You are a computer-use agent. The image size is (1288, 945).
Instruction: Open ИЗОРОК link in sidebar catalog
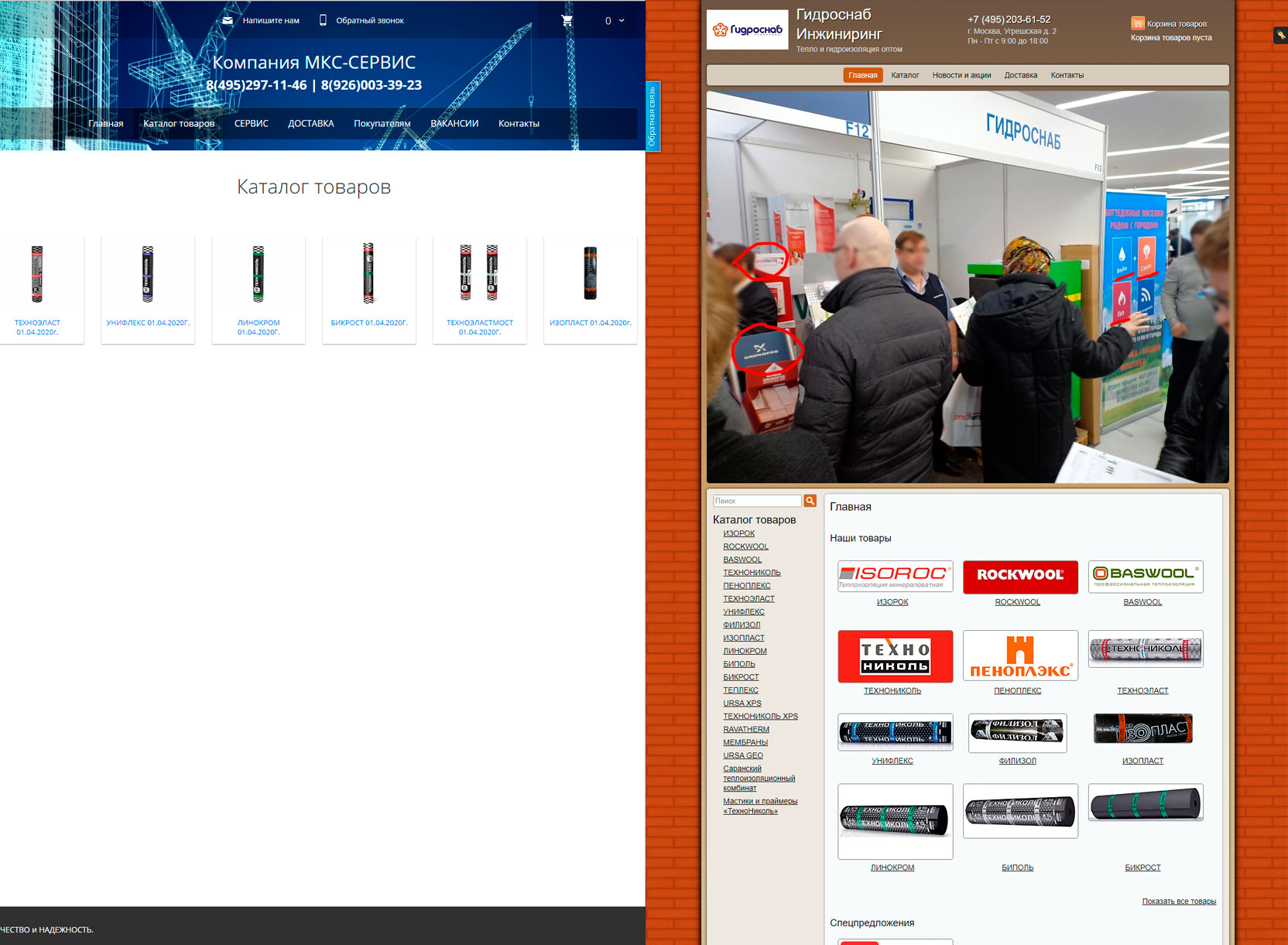739,533
